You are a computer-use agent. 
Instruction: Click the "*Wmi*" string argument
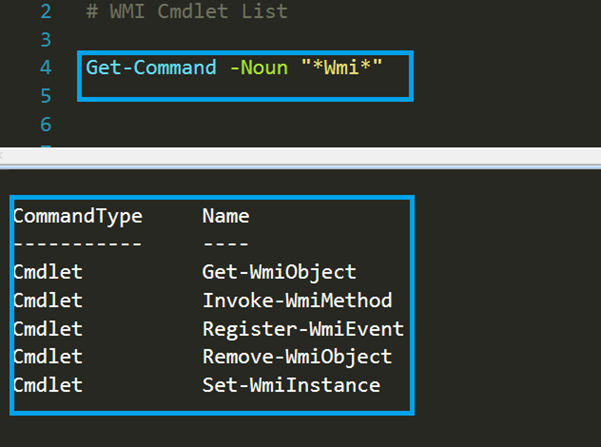pos(342,67)
